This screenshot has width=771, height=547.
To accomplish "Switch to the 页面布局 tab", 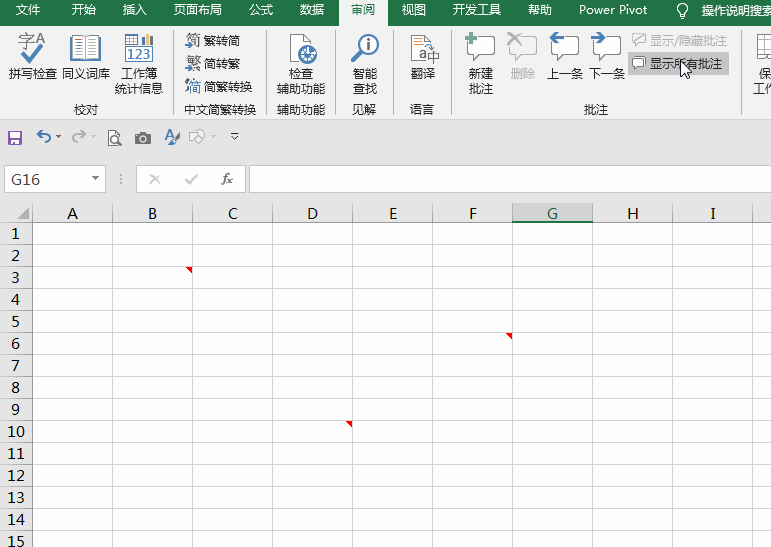I will pyautogui.click(x=197, y=10).
